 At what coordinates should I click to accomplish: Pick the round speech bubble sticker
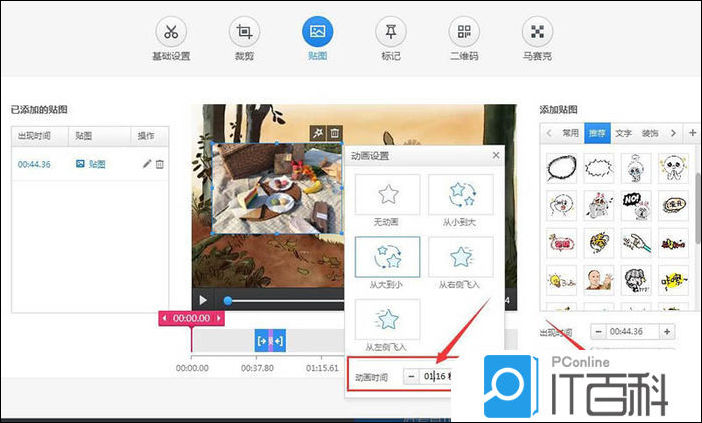click(561, 168)
